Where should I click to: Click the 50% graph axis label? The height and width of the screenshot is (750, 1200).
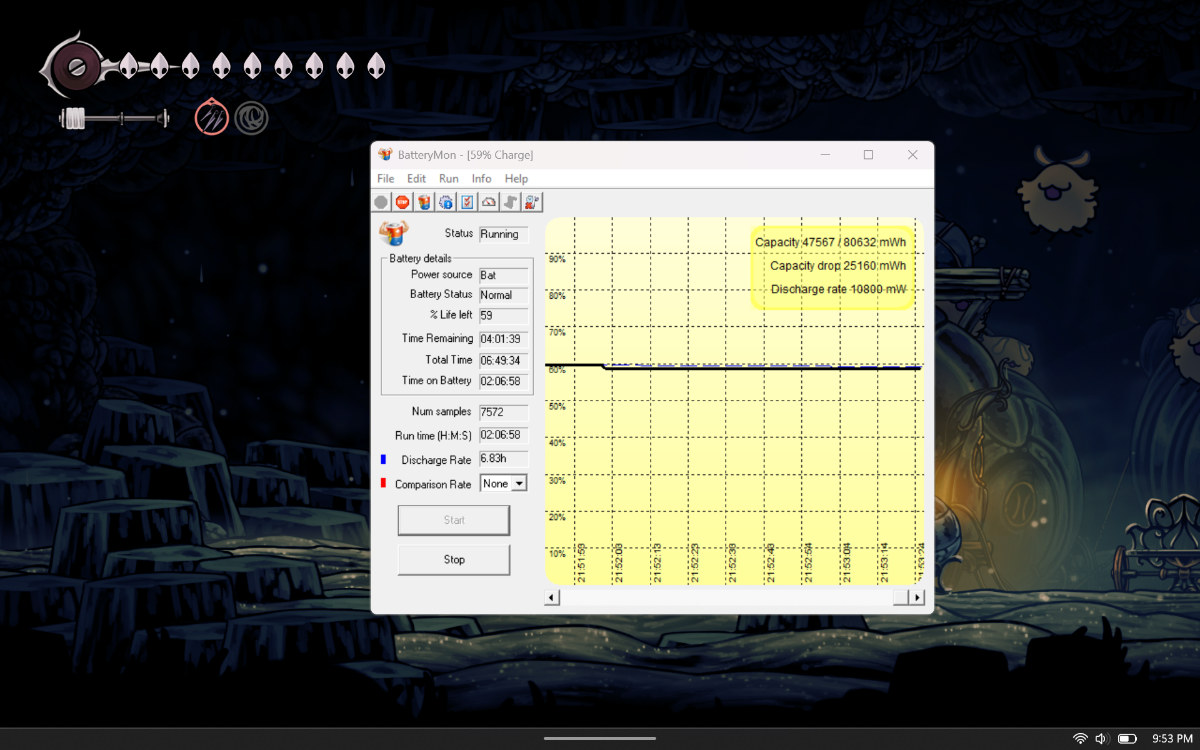(557, 407)
